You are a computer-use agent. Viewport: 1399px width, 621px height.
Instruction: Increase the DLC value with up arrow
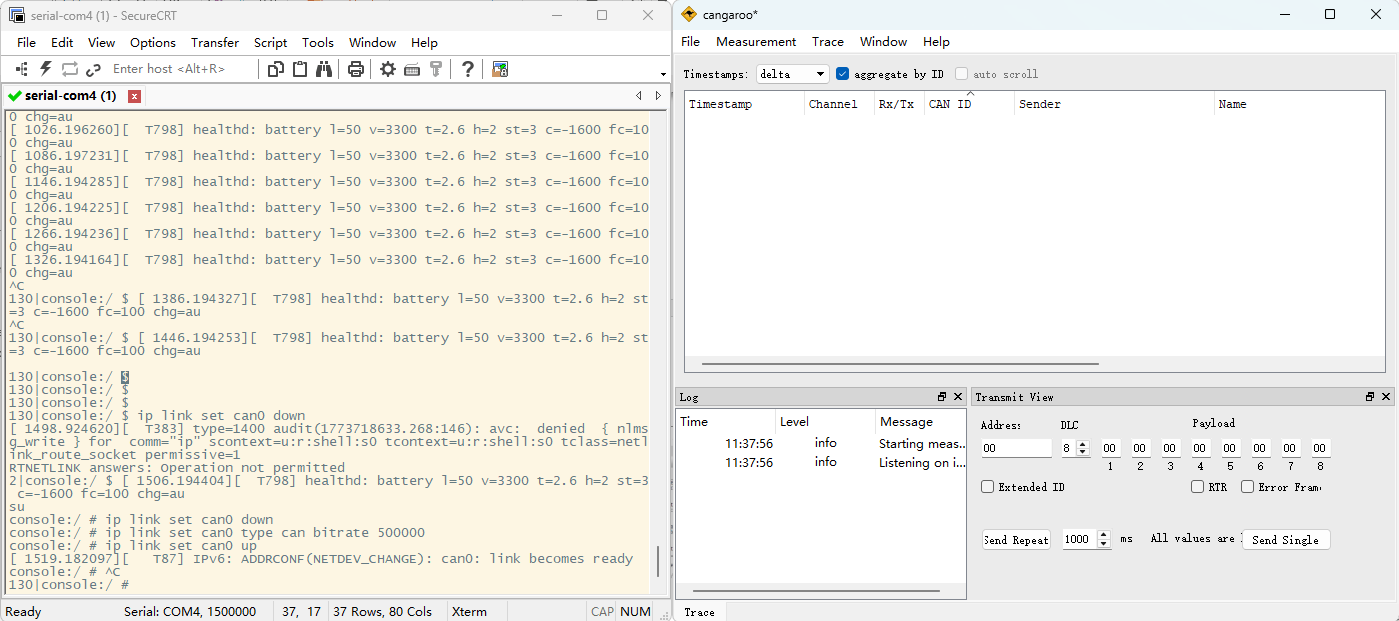coord(1083,444)
